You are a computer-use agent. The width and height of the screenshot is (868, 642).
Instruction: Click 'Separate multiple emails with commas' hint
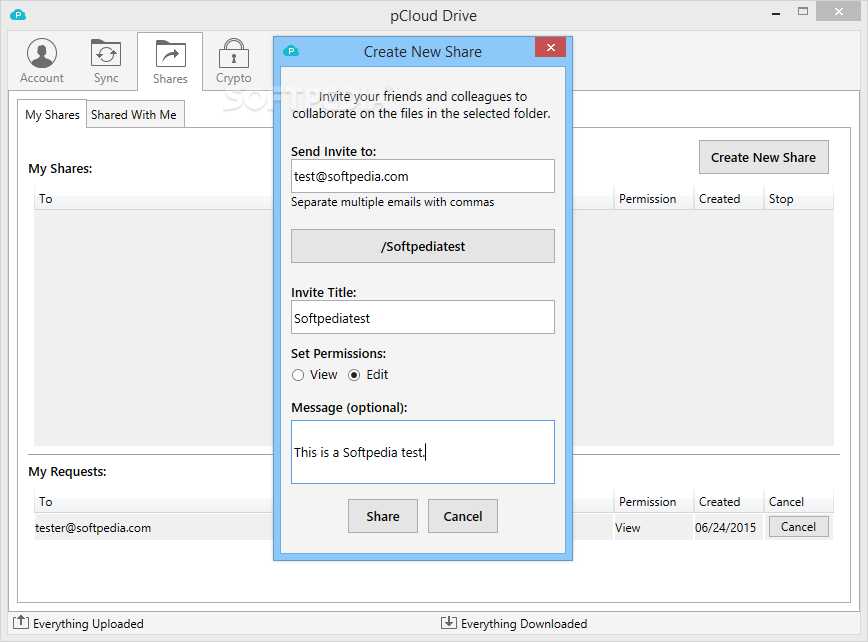pyautogui.click(x=392, y=202)
